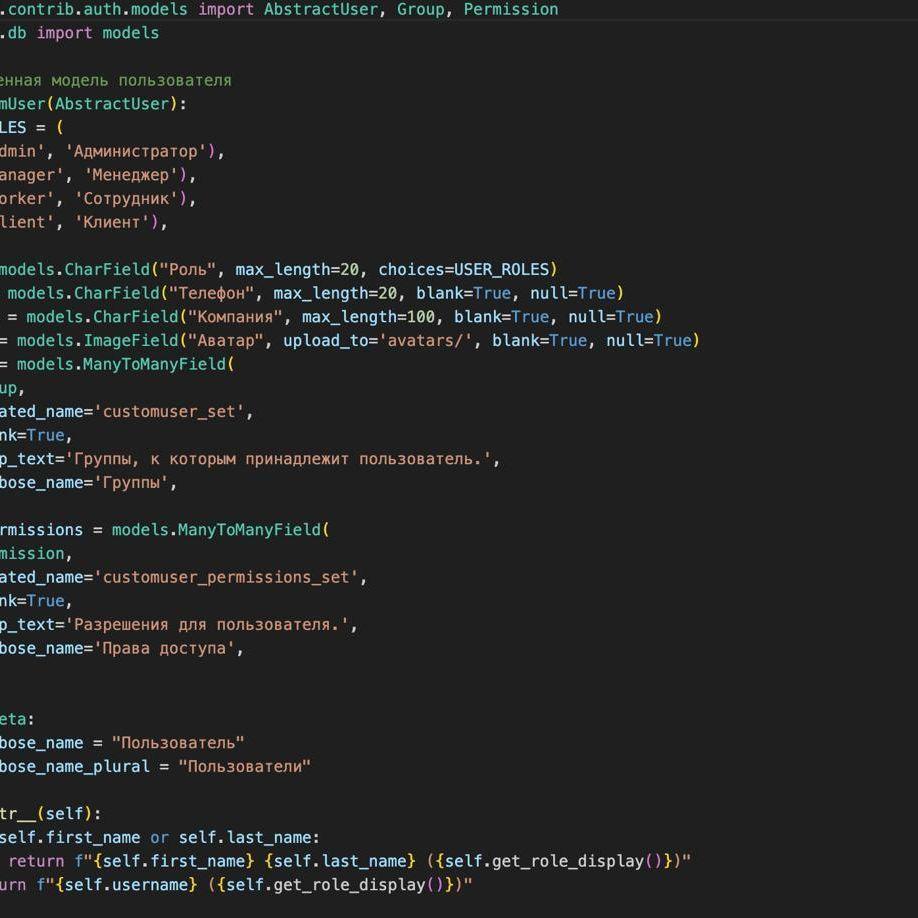The height and width of the screenshot is (918, 918).
Task: Click the comment word 'пользователя'
Action: coord(175,81)
